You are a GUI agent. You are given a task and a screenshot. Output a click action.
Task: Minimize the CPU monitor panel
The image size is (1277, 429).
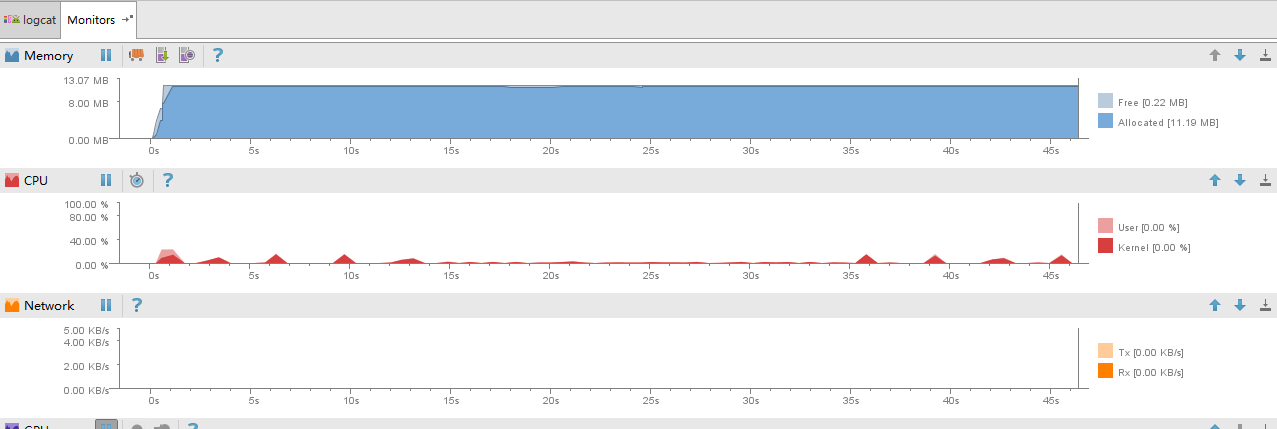pos(1265,180)
